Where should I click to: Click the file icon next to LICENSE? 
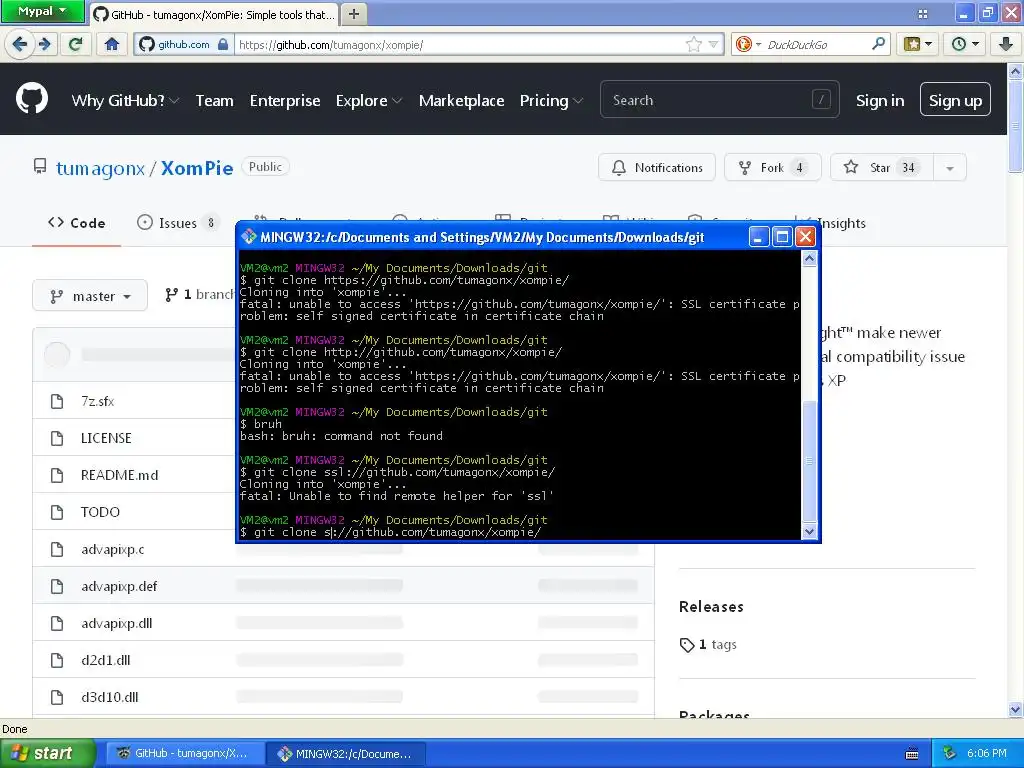coord(57,438)
